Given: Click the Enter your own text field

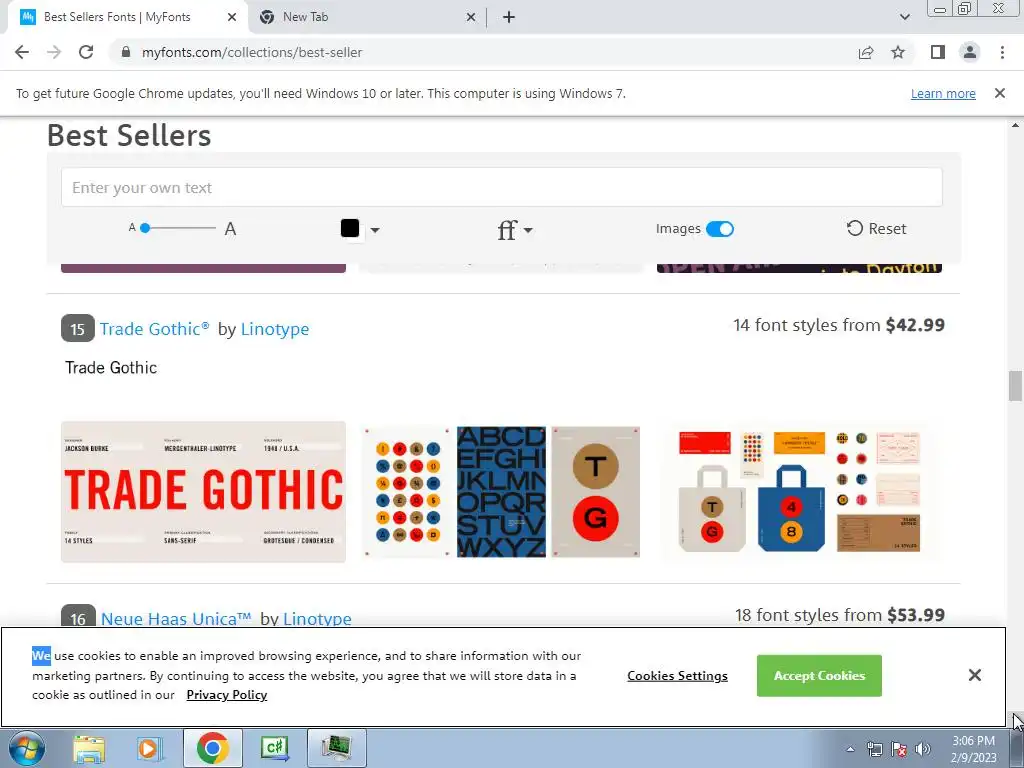Looking at the screenshot, I should [502, 187].
